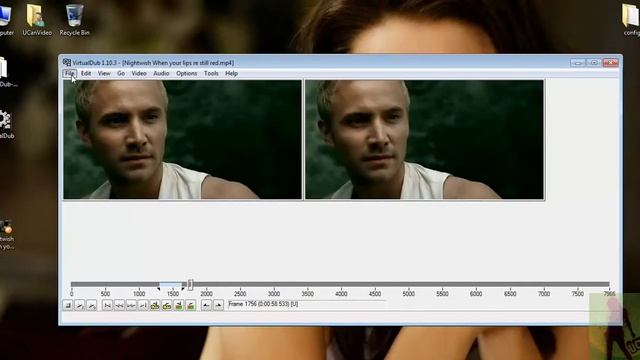Set the mark-out selection end
640x360 pixels.
[x=218, y=305]
